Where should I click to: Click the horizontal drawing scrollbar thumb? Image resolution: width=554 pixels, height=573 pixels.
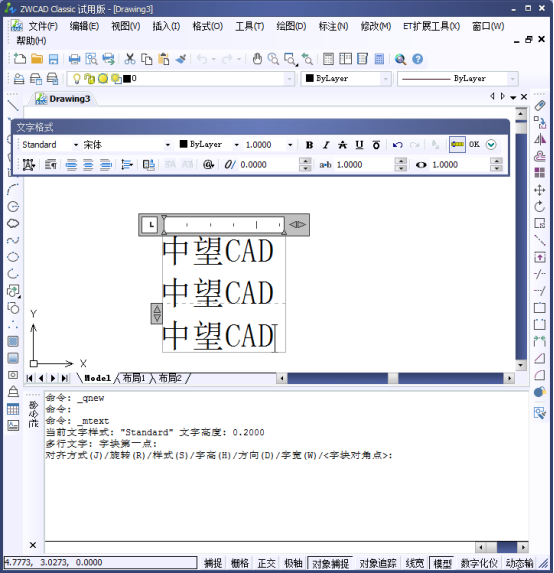(x=393, y=378)
